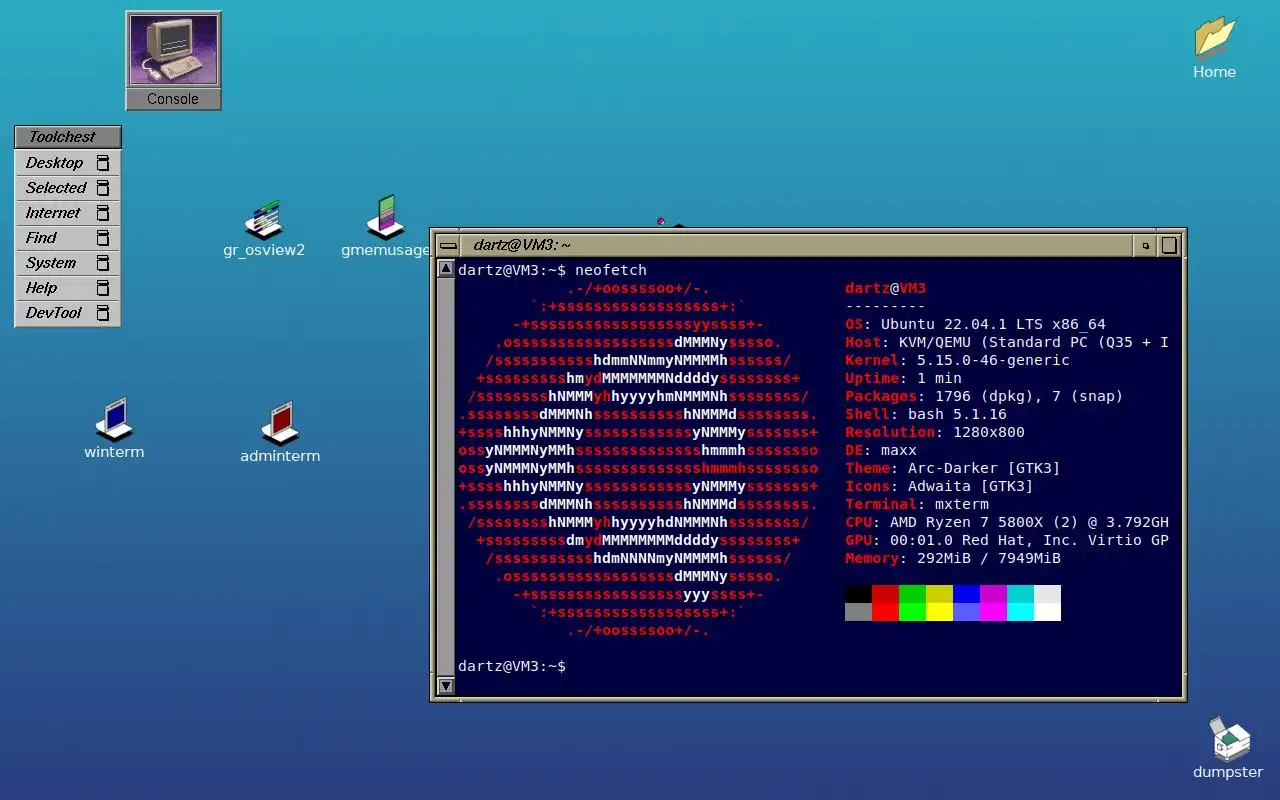
Task: Click the terminal vertical scrollbar track
Action: [x=446, y=477]
